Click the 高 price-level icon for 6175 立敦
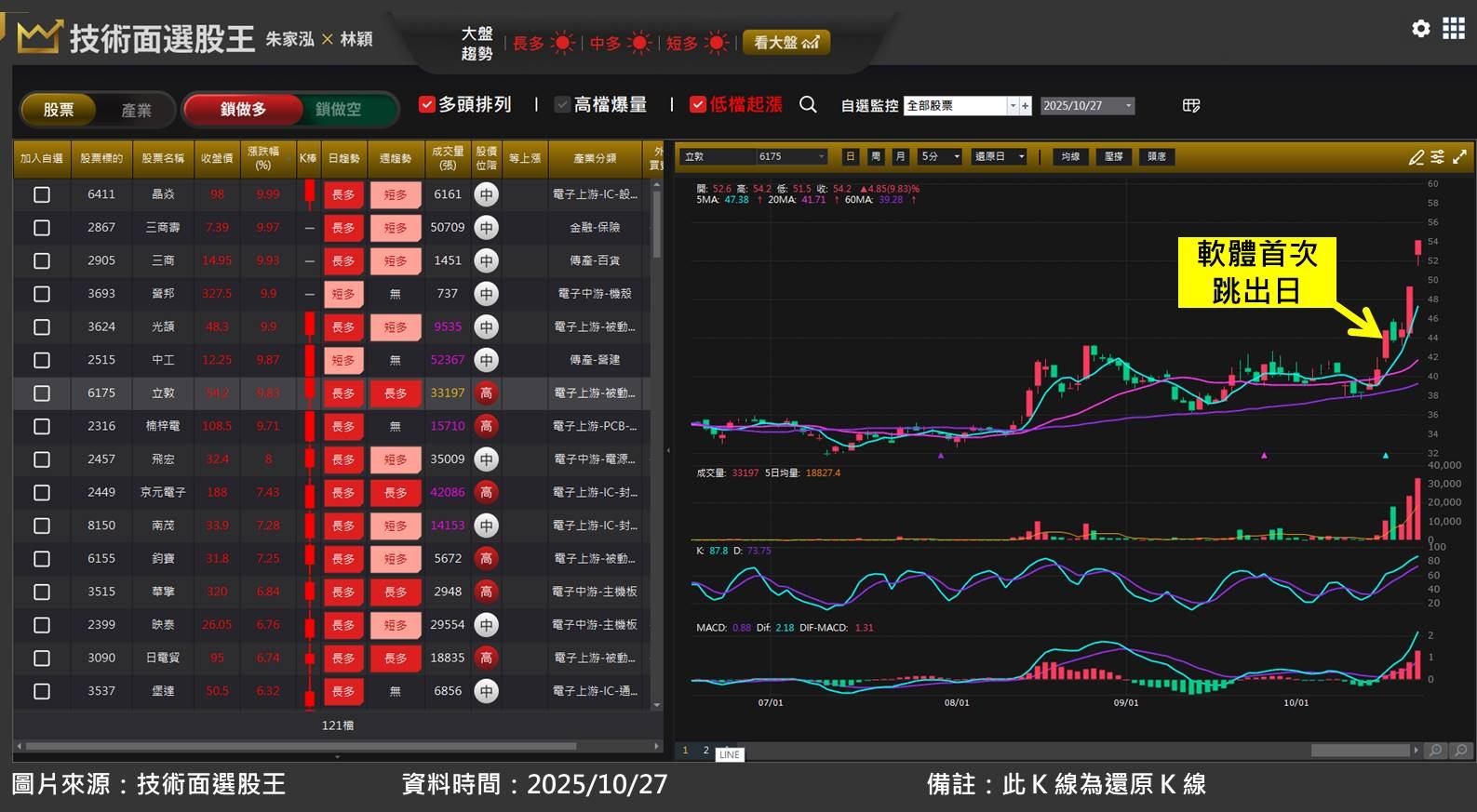The width and height of the screenshot is (1477, 812). (x=486, y=393)
